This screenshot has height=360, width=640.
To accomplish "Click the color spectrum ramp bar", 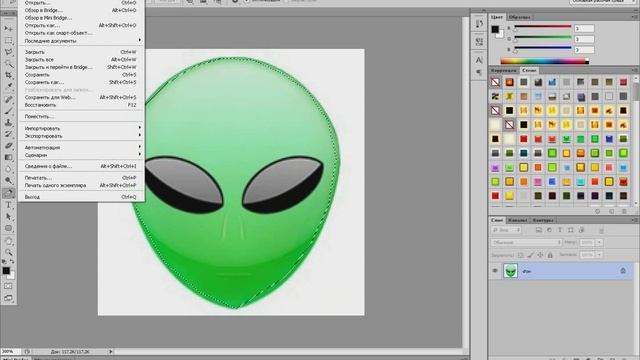I will [544, 61].
